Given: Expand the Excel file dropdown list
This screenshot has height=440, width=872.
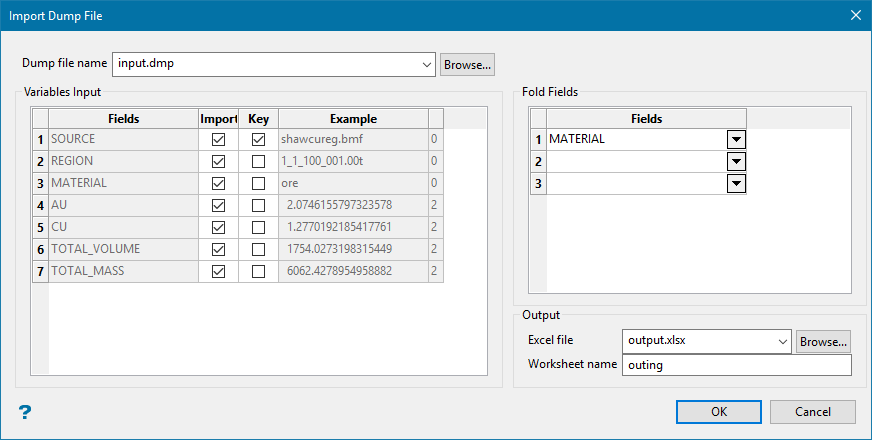Looking at the screenshot, I should click(x=782, y=341).
